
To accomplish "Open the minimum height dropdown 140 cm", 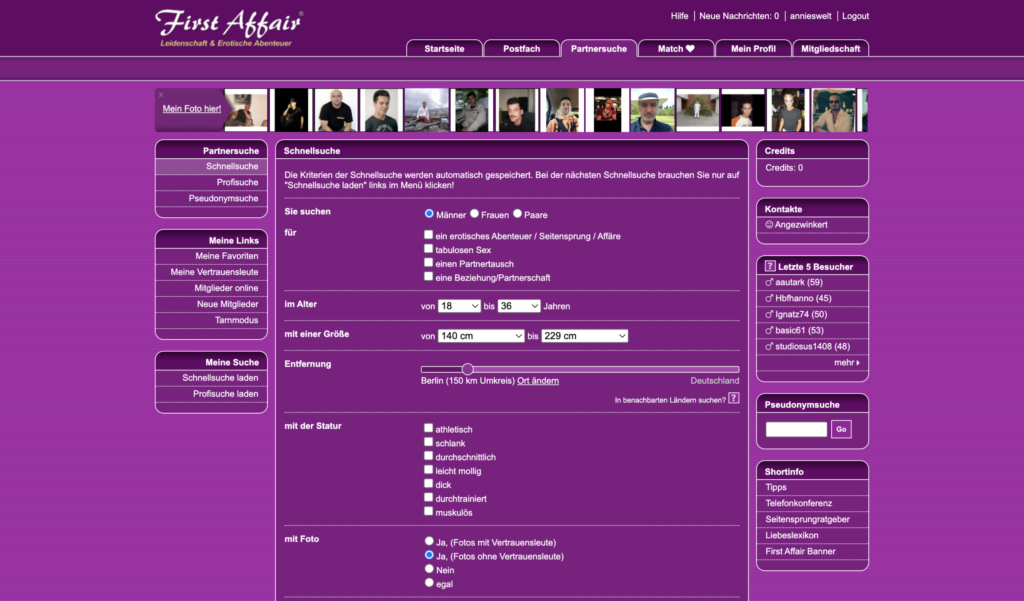I will pos(481,336).
